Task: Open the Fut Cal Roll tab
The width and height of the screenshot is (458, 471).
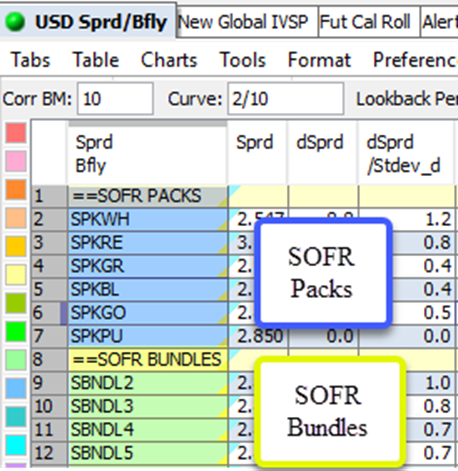Action: [x=369, y=22]
